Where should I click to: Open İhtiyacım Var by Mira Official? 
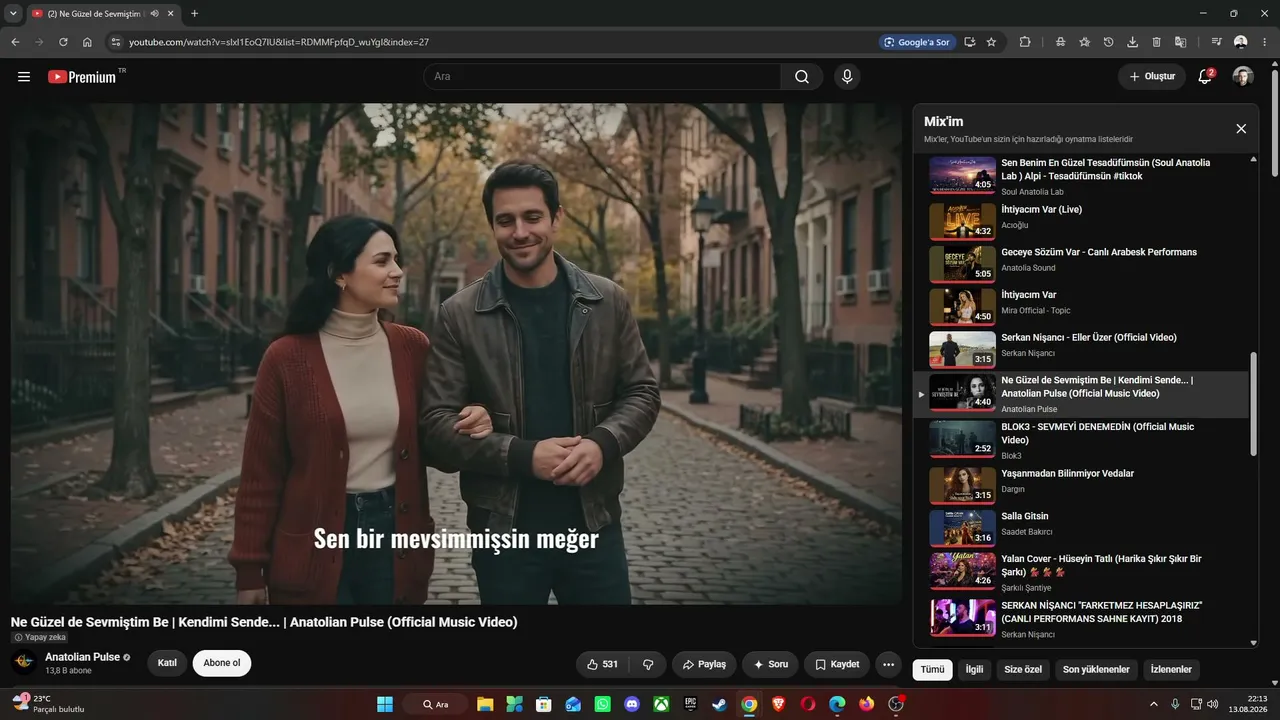point(1080,307)
